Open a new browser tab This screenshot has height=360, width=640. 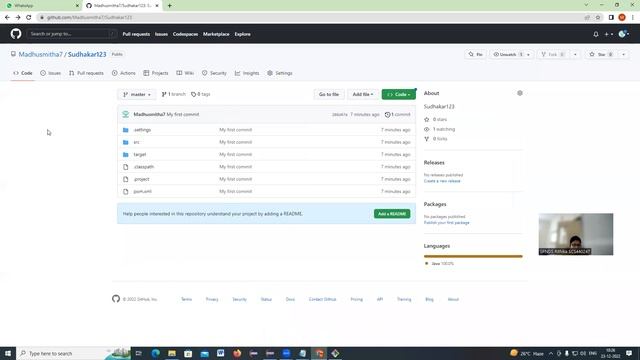pyautogui.click(x=169, y=6)
